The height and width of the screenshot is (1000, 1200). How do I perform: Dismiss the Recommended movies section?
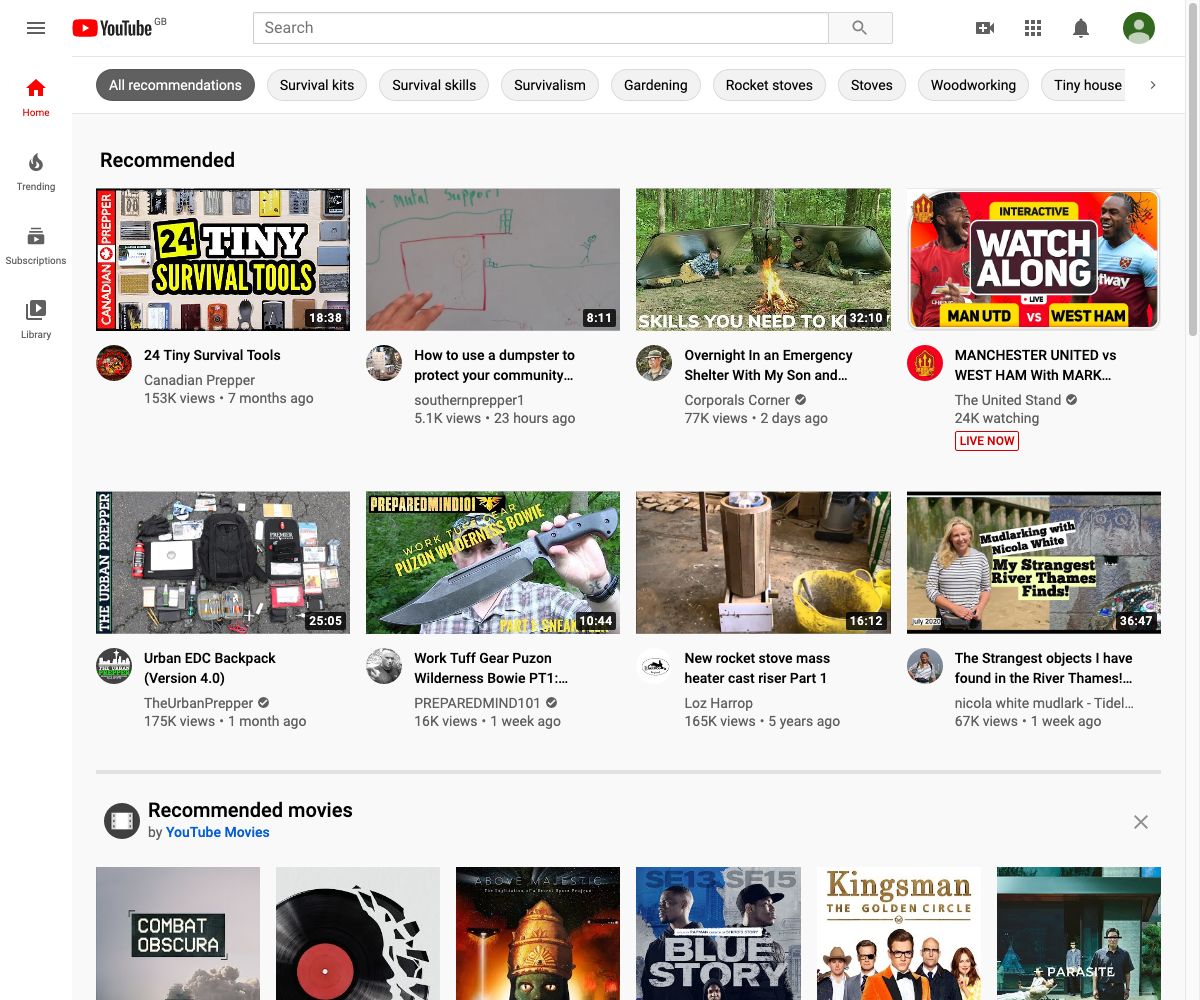1141,822
